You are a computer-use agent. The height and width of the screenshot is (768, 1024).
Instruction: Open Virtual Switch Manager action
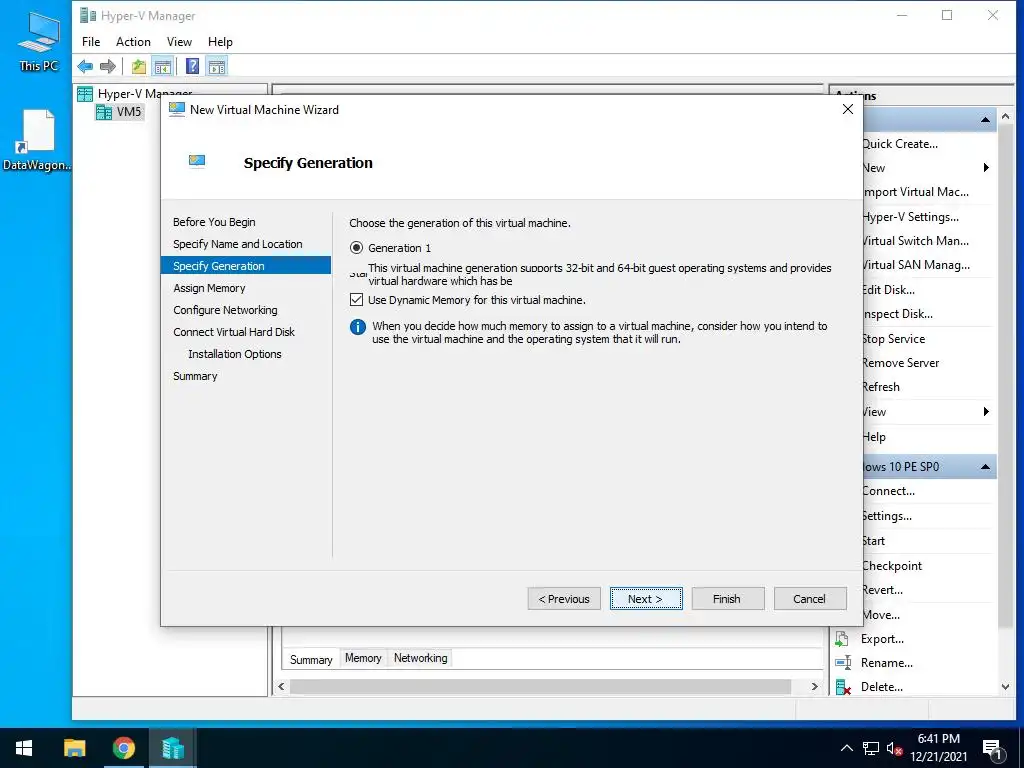pyautogui.click(x=915, y=241)
